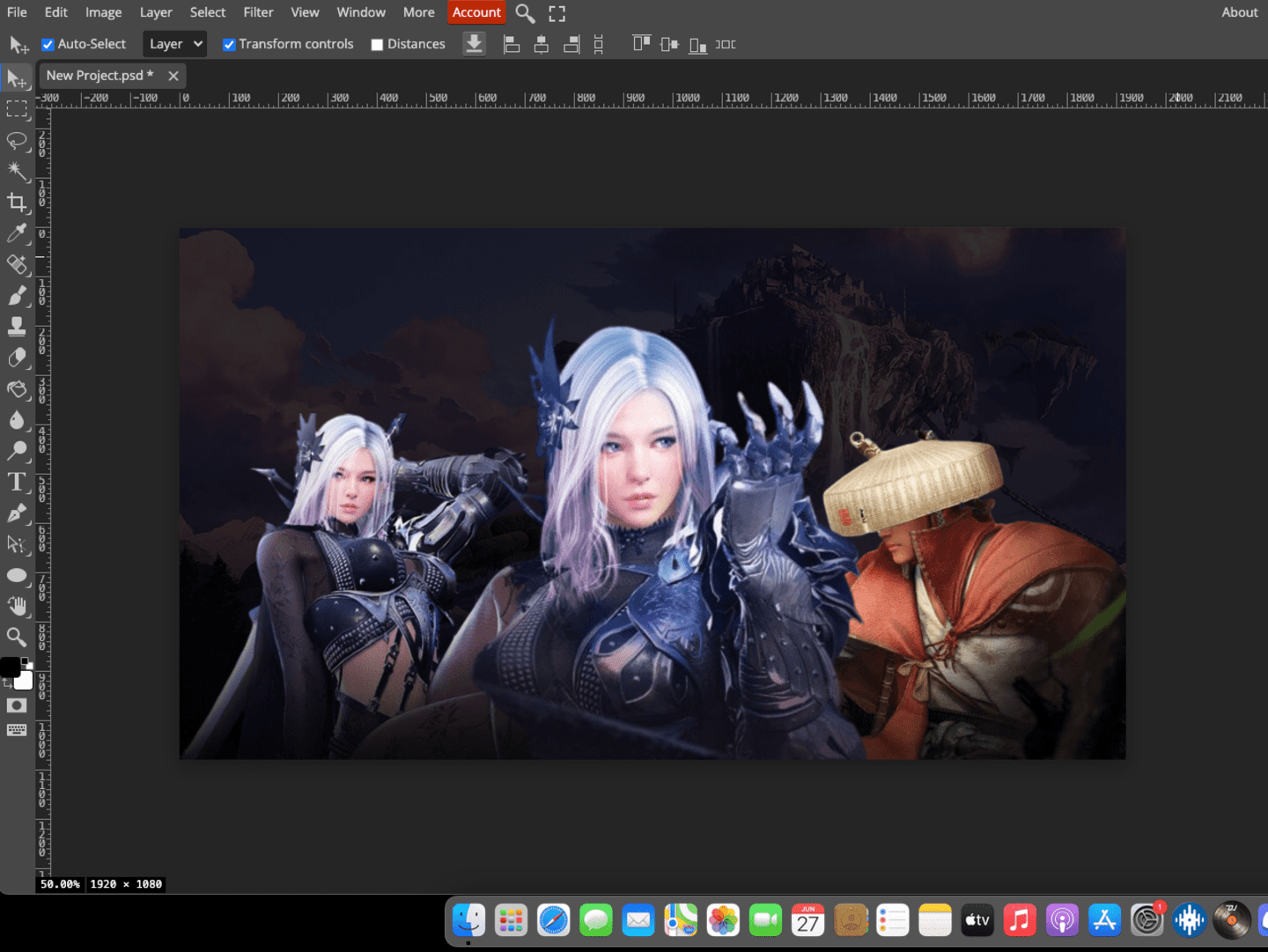This screenshot has width=1268, height=952.
Task: Distribute layers vertically with equal spacing
Action: pyautogui.click(x=599, y=44)
